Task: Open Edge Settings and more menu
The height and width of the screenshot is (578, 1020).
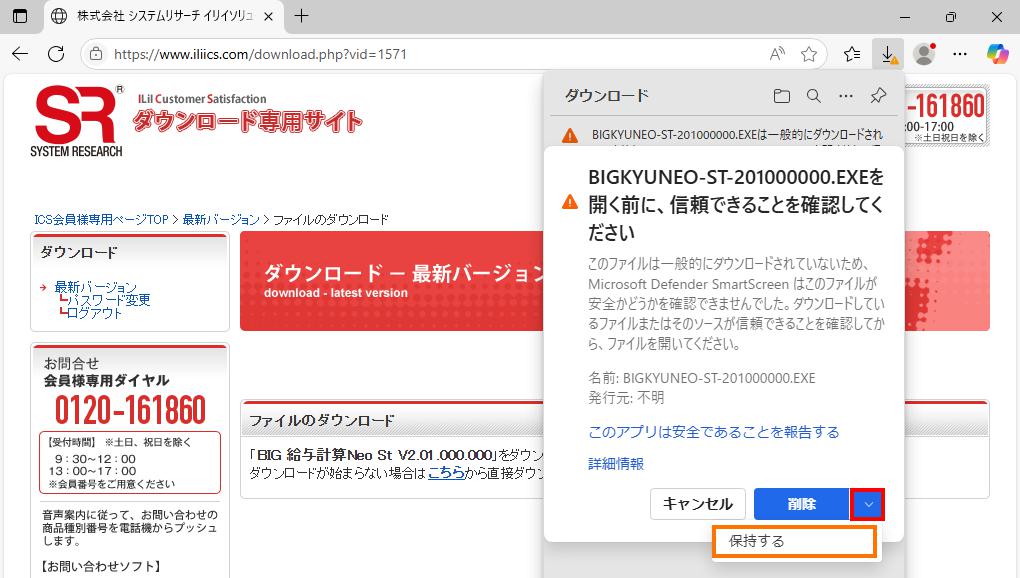Action: click(960, 54)
